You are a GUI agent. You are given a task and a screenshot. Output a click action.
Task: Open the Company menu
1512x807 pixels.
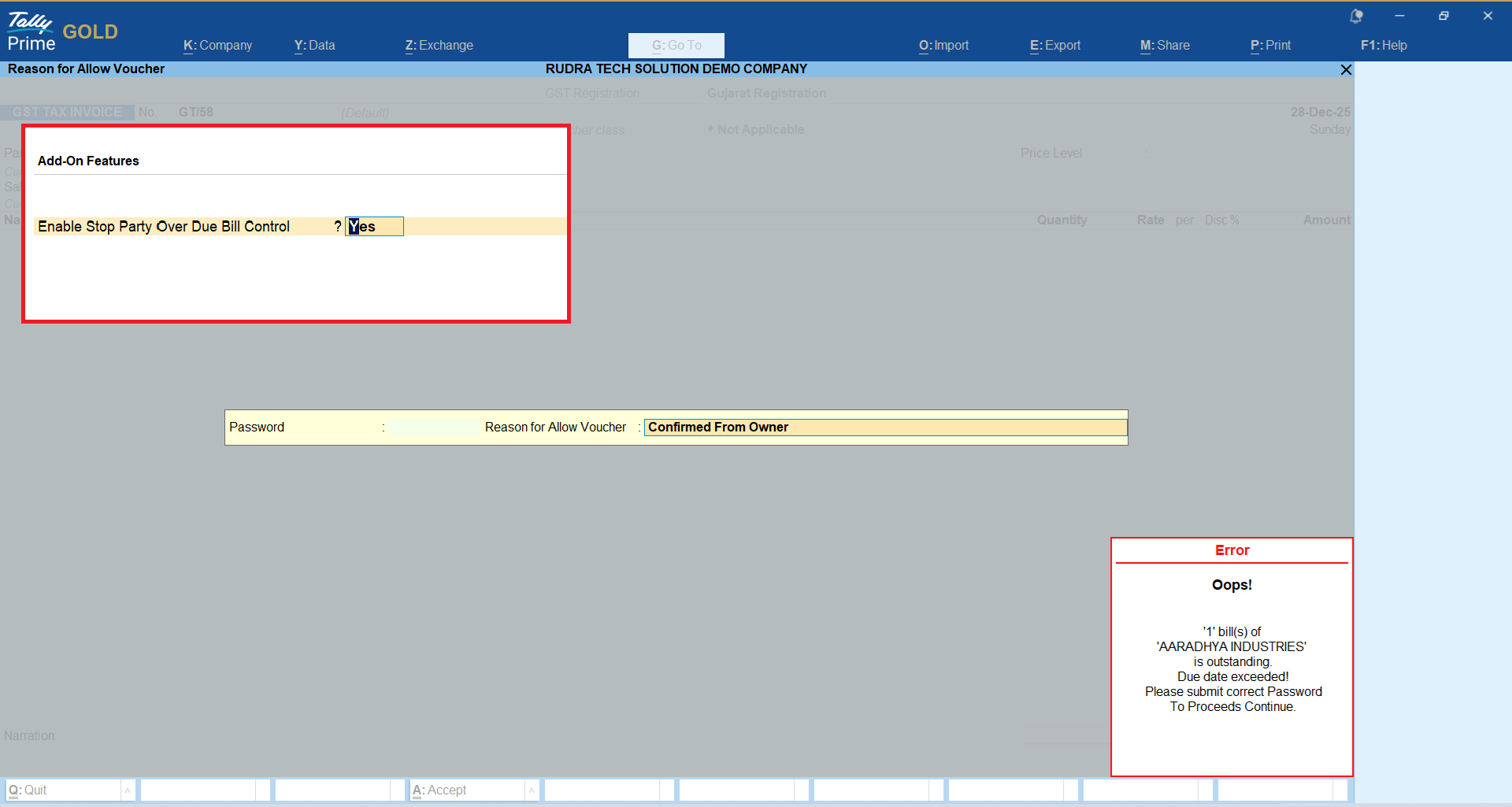click(x=217, y=46)
